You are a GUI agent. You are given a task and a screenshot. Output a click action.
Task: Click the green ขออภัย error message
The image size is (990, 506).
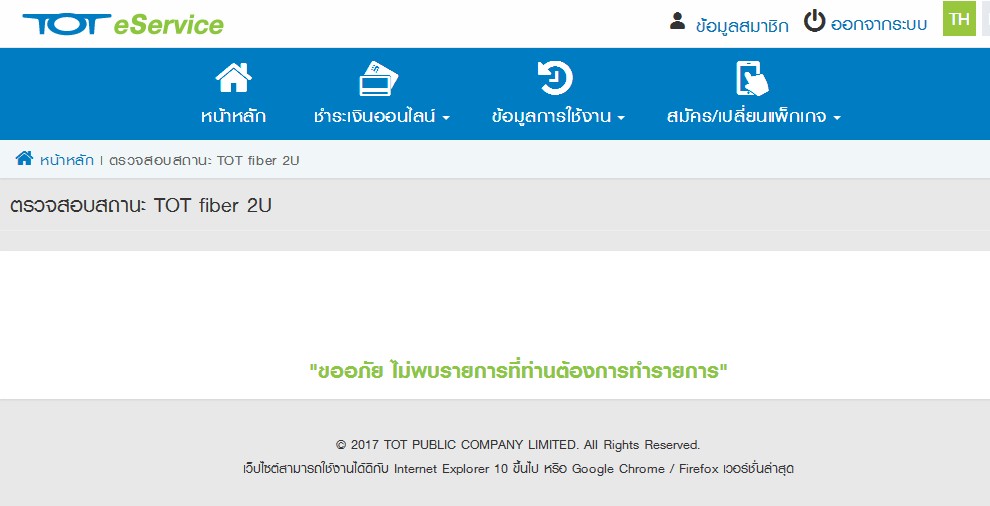(x=518, y=371)
